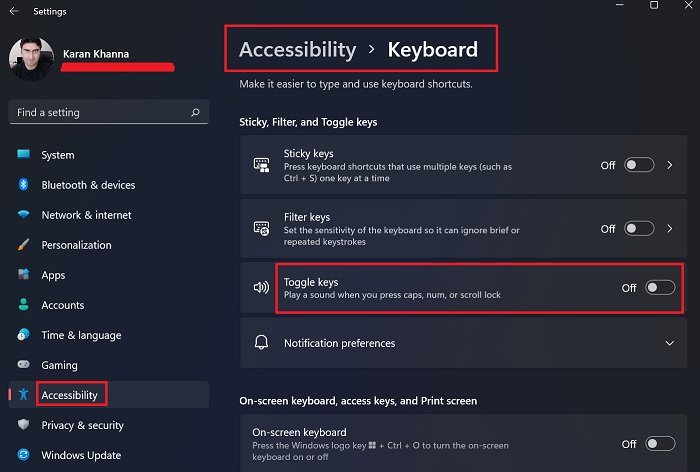Click the Bluetooth & devices icon
Screen dimensions: 700x472
24,185
